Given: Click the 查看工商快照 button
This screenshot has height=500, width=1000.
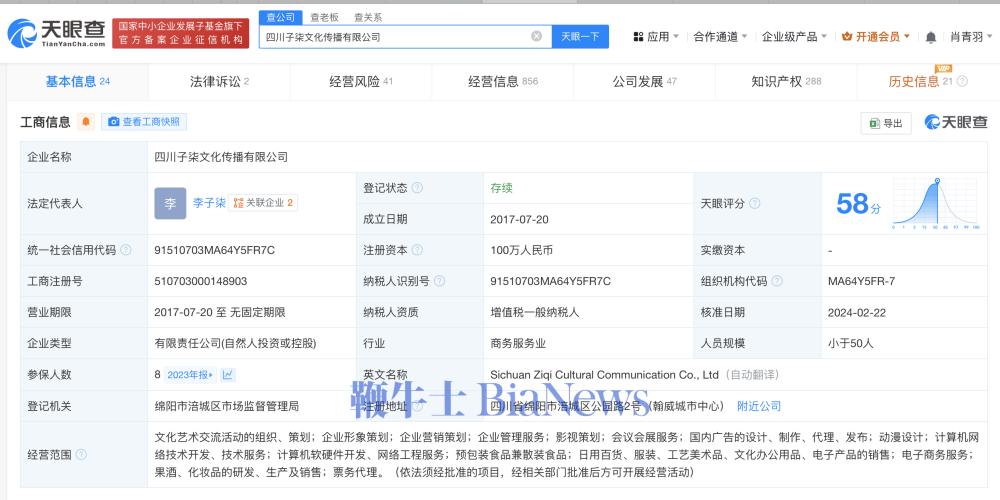Looking at the screenshot, I should [x=144, y=122].
